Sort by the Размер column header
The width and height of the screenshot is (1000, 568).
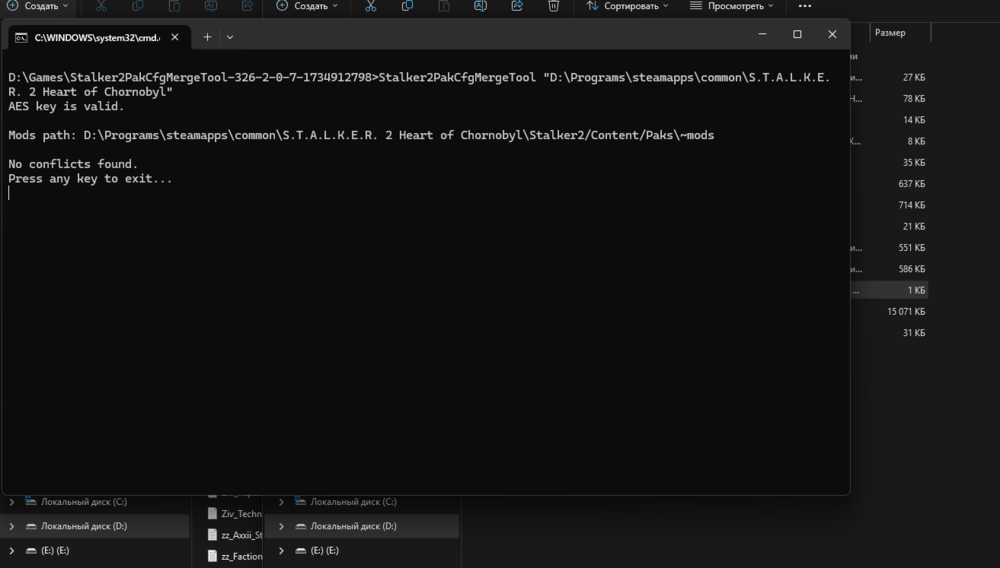pos(890,33)
